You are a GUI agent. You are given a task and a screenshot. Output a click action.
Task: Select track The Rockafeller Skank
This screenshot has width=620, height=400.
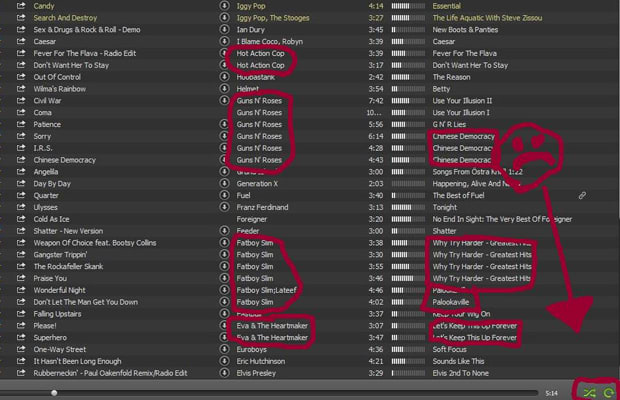coord(68,266)
